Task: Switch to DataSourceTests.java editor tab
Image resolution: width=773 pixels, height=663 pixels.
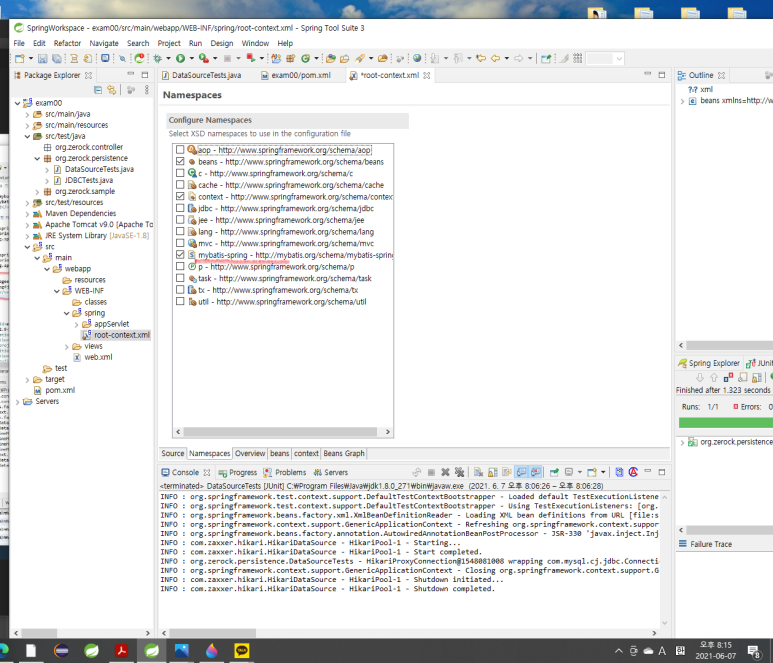Action: pos(201,75)
